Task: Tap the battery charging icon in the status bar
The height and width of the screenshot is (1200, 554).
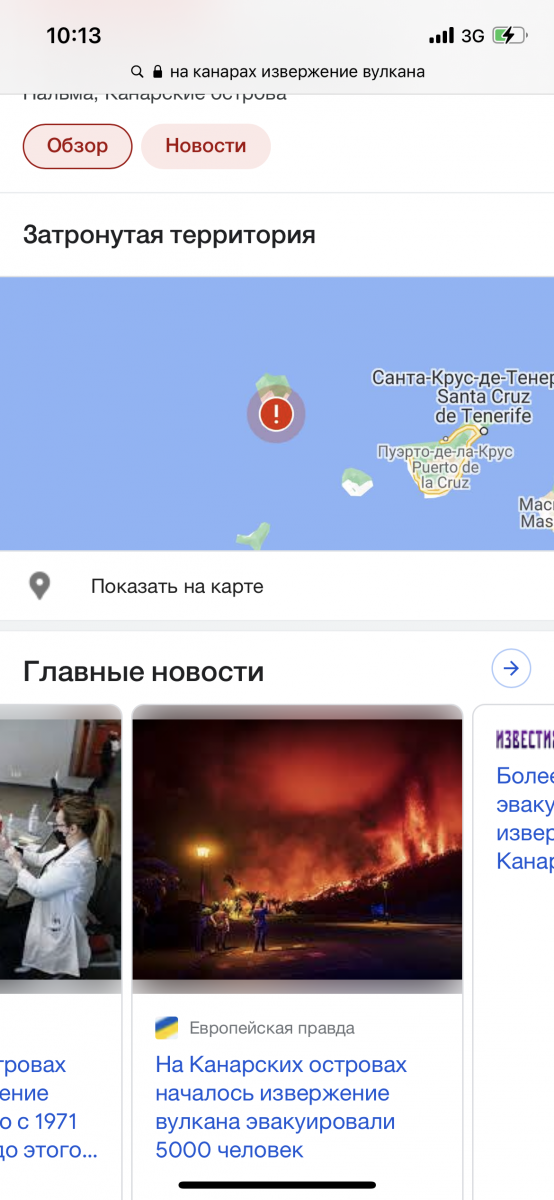Action: [x=509, y=35]
